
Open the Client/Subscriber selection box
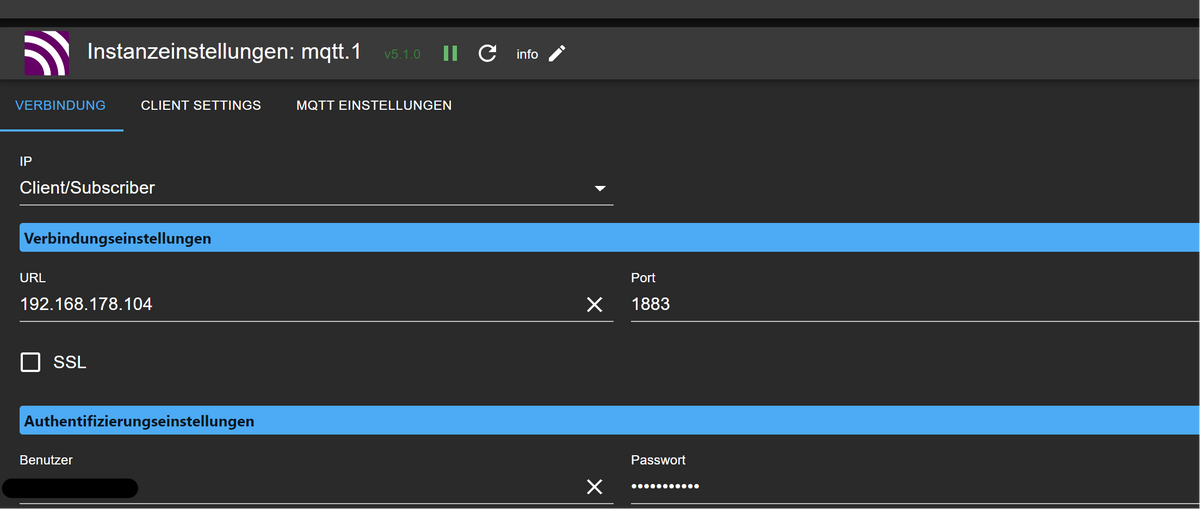click(x=300, y=188)
